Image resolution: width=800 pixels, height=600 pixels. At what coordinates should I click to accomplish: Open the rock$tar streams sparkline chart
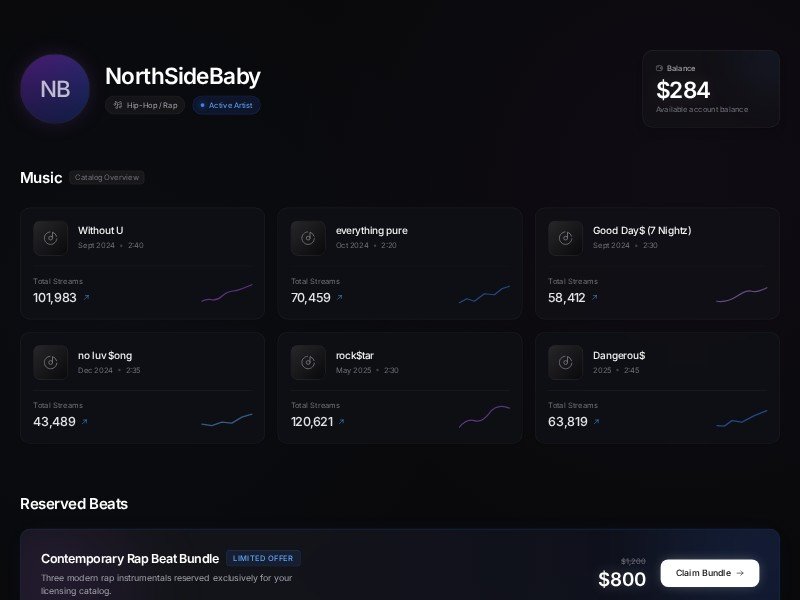484,417
